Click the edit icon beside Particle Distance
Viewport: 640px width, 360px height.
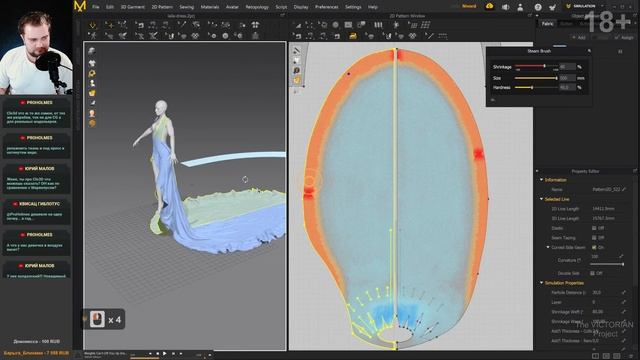(x=624, y=293)
